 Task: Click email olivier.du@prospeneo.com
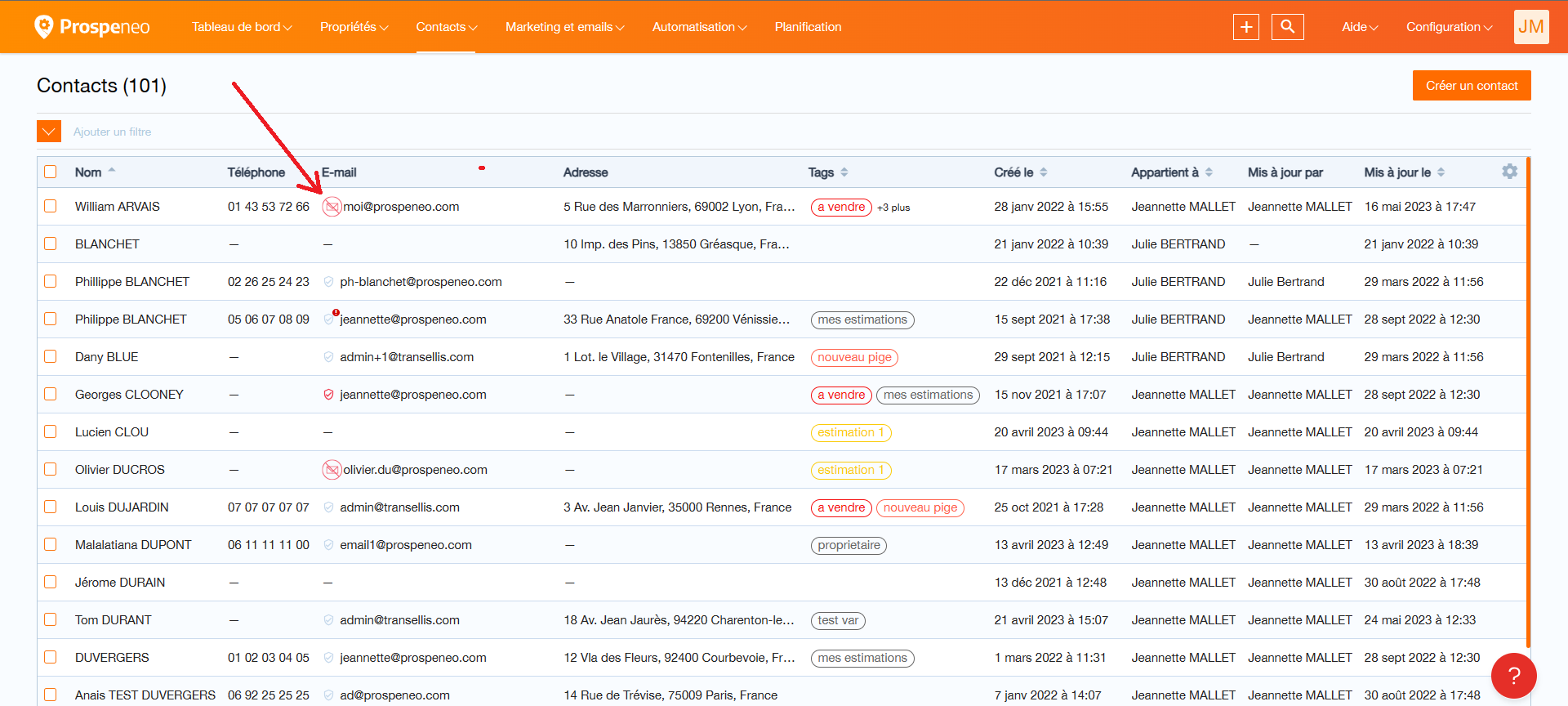tap(415, 470)
